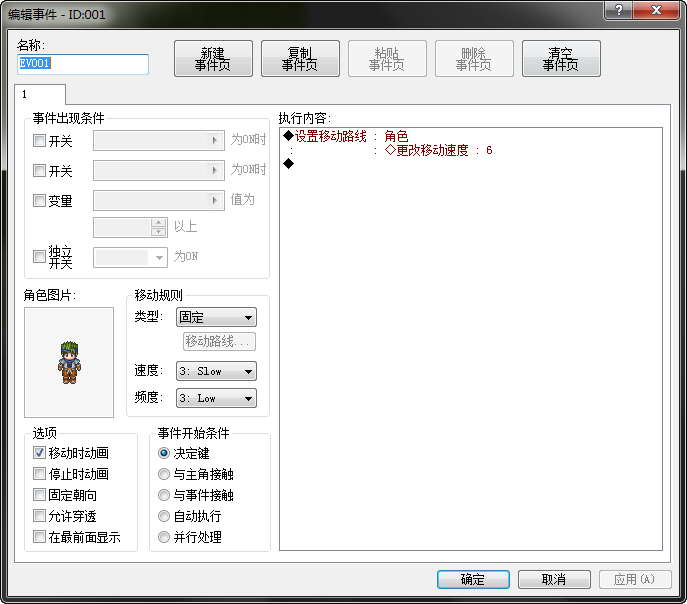Click the help question mark button

coord(618,10)
